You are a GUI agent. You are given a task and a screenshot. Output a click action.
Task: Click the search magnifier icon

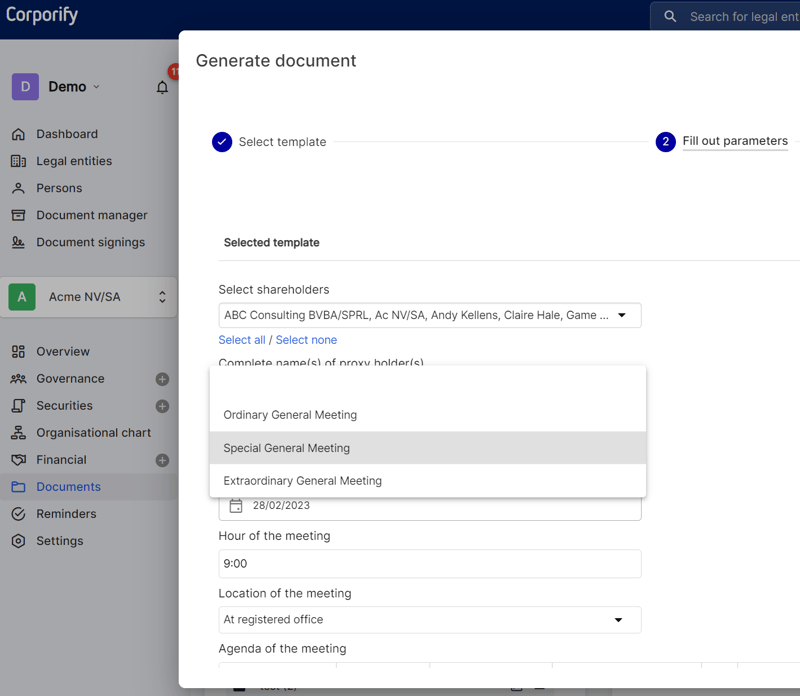670,16
